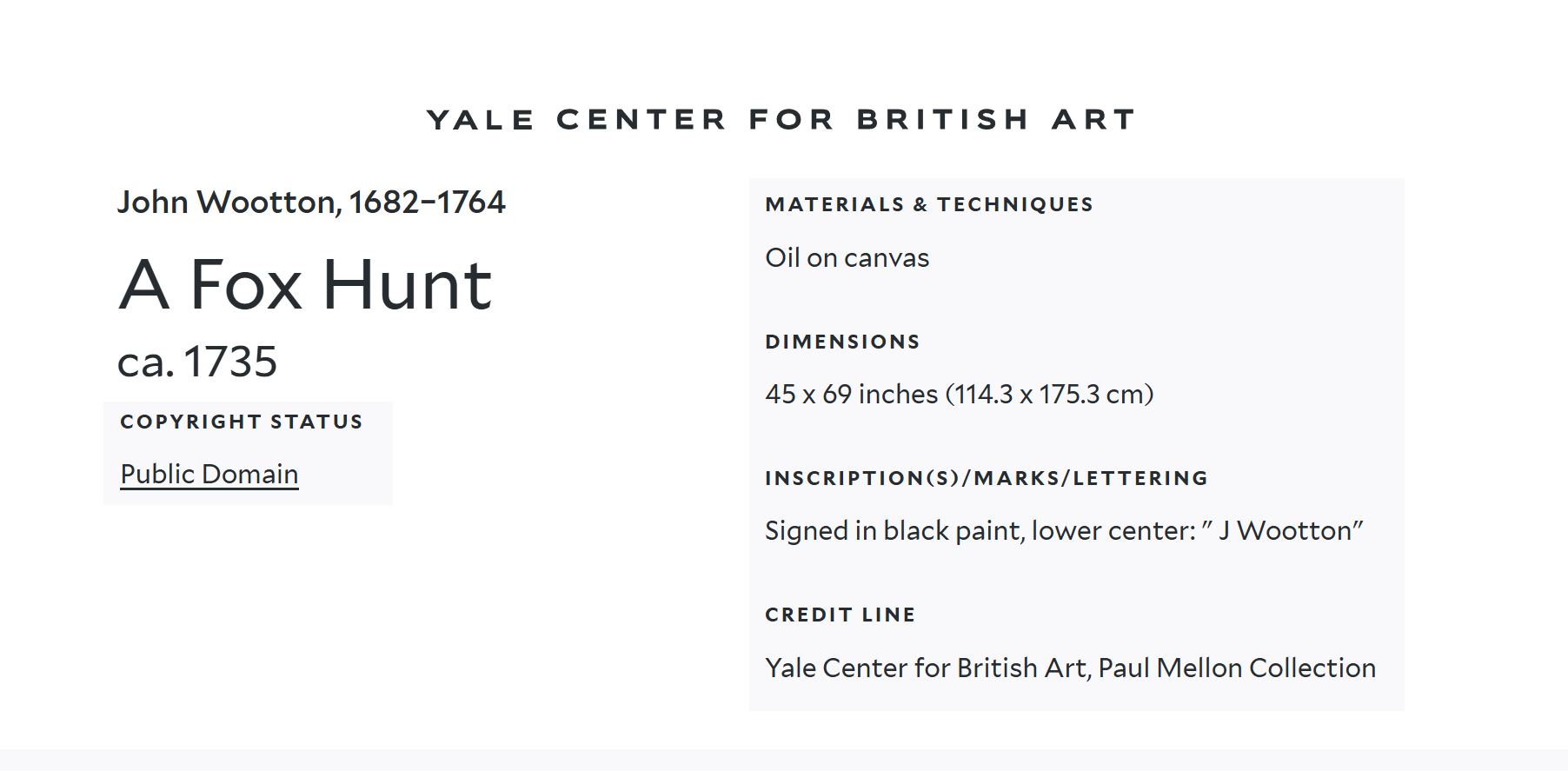The width and height of the screenshot is (1568, 771).
Task: Click the word YALE in the header
Action: click(481, 119)
